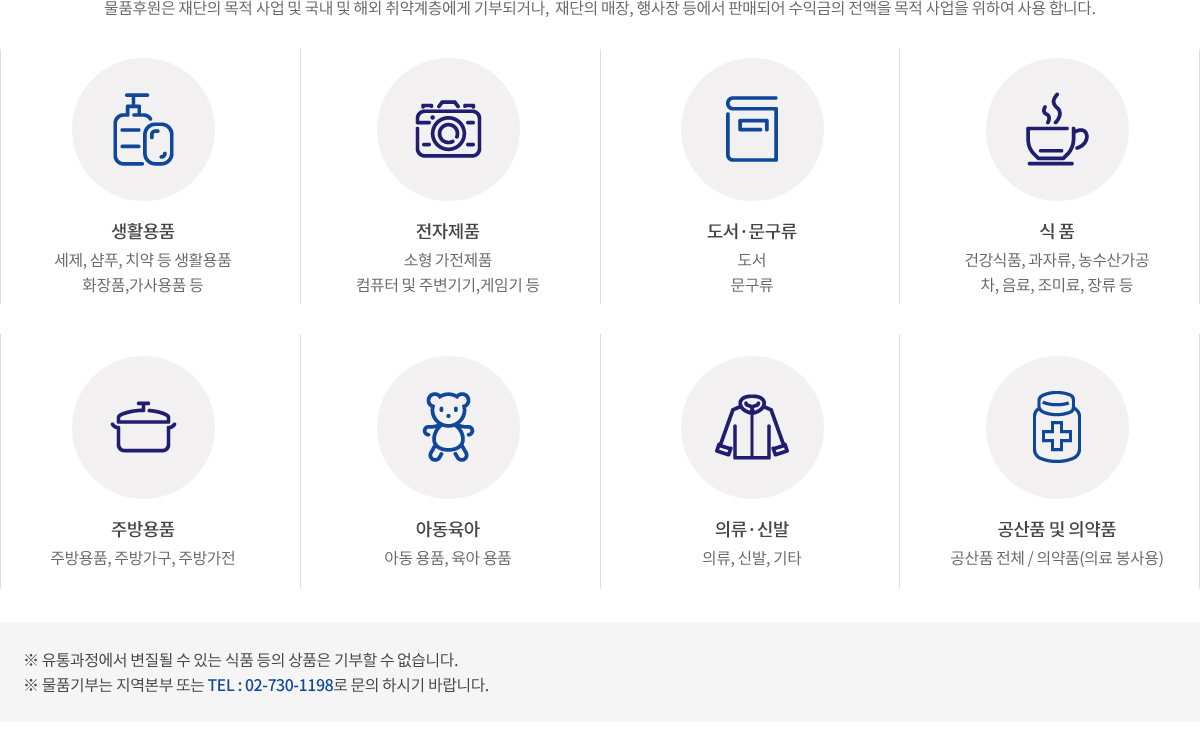Select the teddy bear childcare icon
The height and width of the screenshot is (744, 1200).
pyautogui.click(x=448, y=428)
